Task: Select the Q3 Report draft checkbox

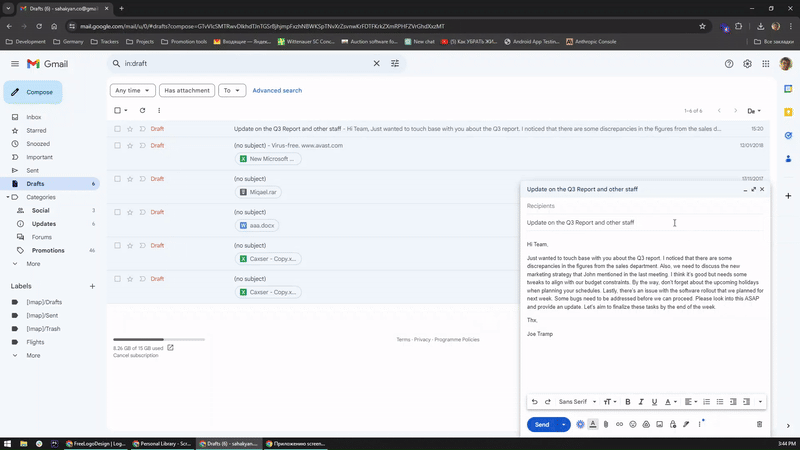Action: (117, 129)
